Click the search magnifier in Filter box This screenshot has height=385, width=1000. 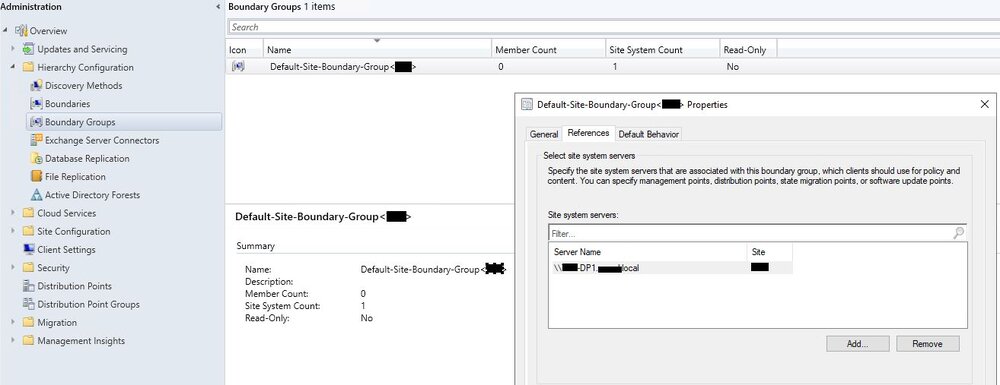pos(959,233)
